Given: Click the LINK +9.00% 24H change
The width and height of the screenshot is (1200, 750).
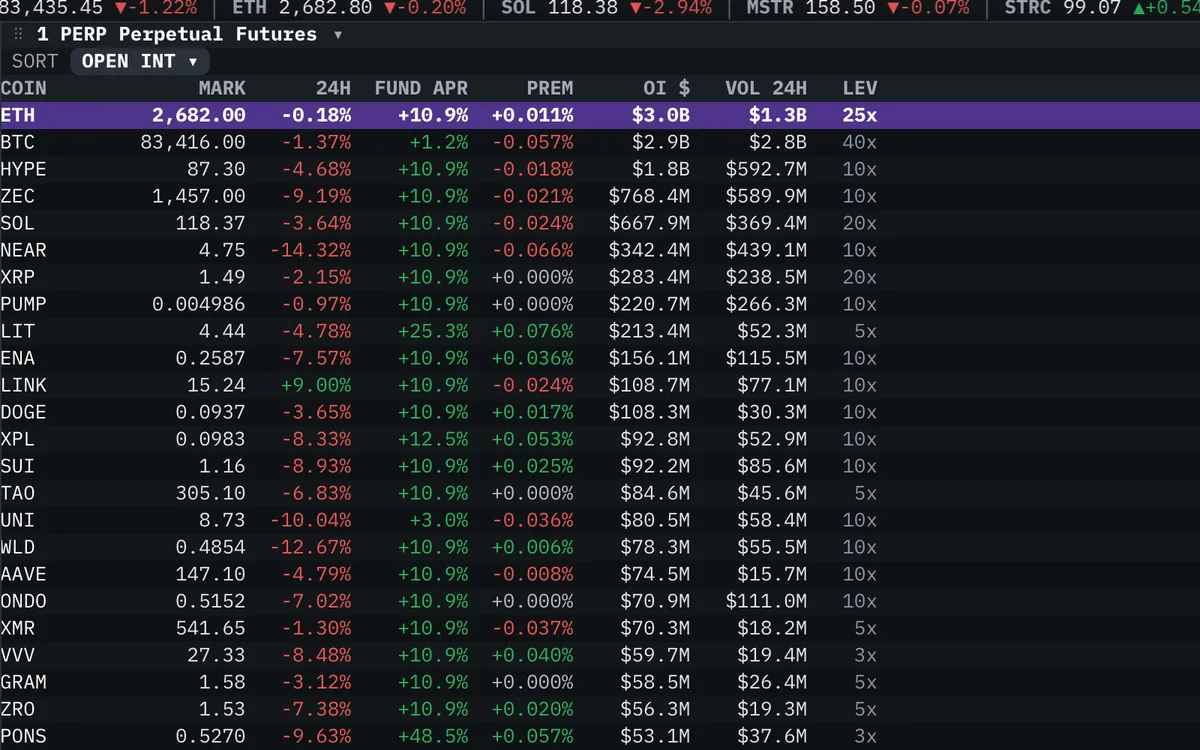Looking at the screenshot, I should [316, 385].
